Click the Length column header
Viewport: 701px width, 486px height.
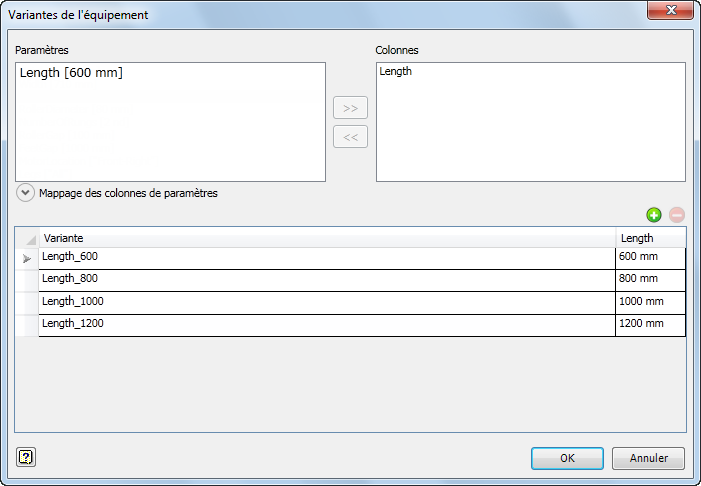(651, 238)
